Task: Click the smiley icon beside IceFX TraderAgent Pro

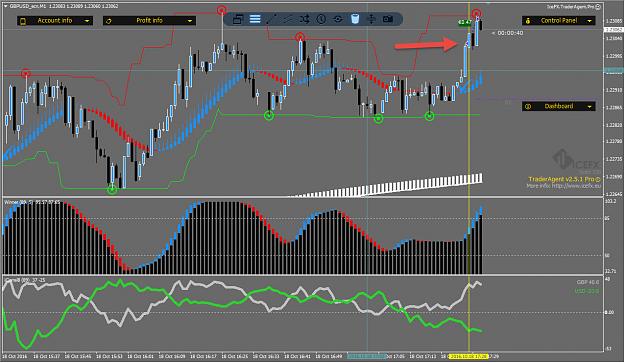Action: pyautogui.click(x=598, y=7)
